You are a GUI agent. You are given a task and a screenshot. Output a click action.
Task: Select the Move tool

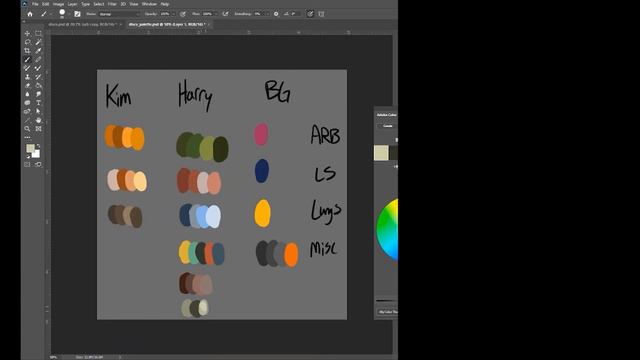27,33
